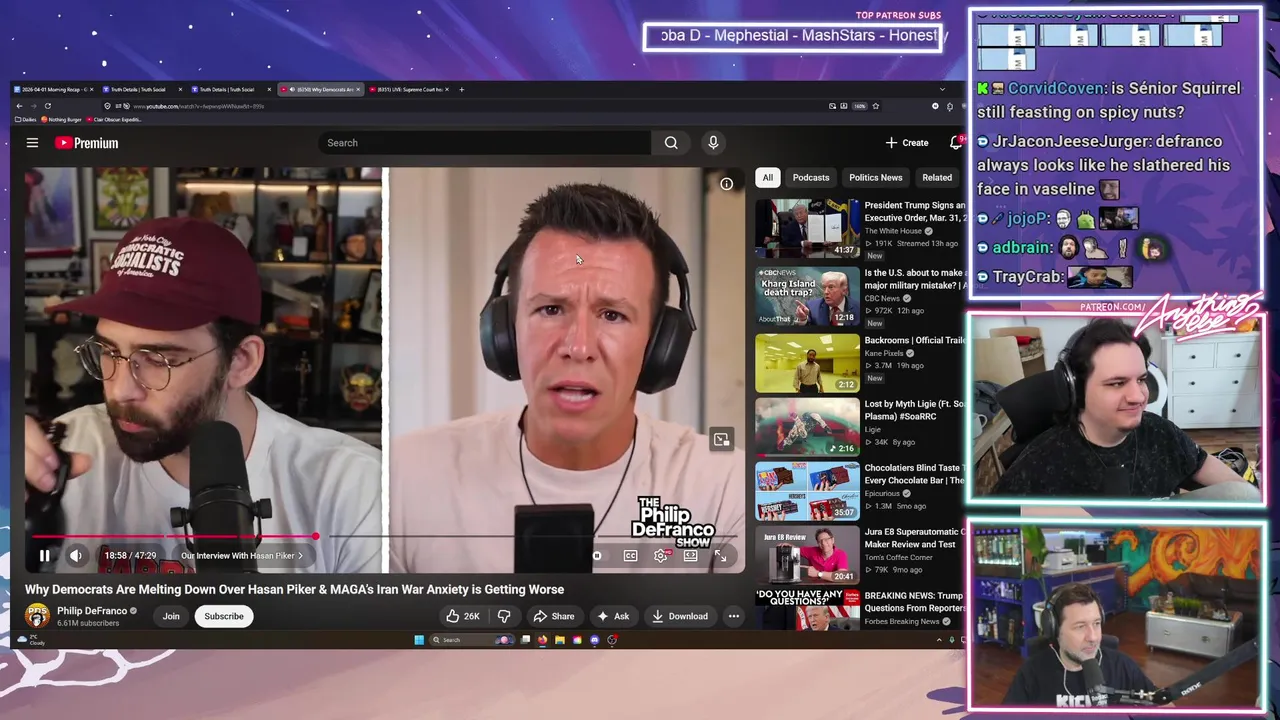Screen dimensions: 1280x720
Task: Download the video
Action: pos(680,616)
